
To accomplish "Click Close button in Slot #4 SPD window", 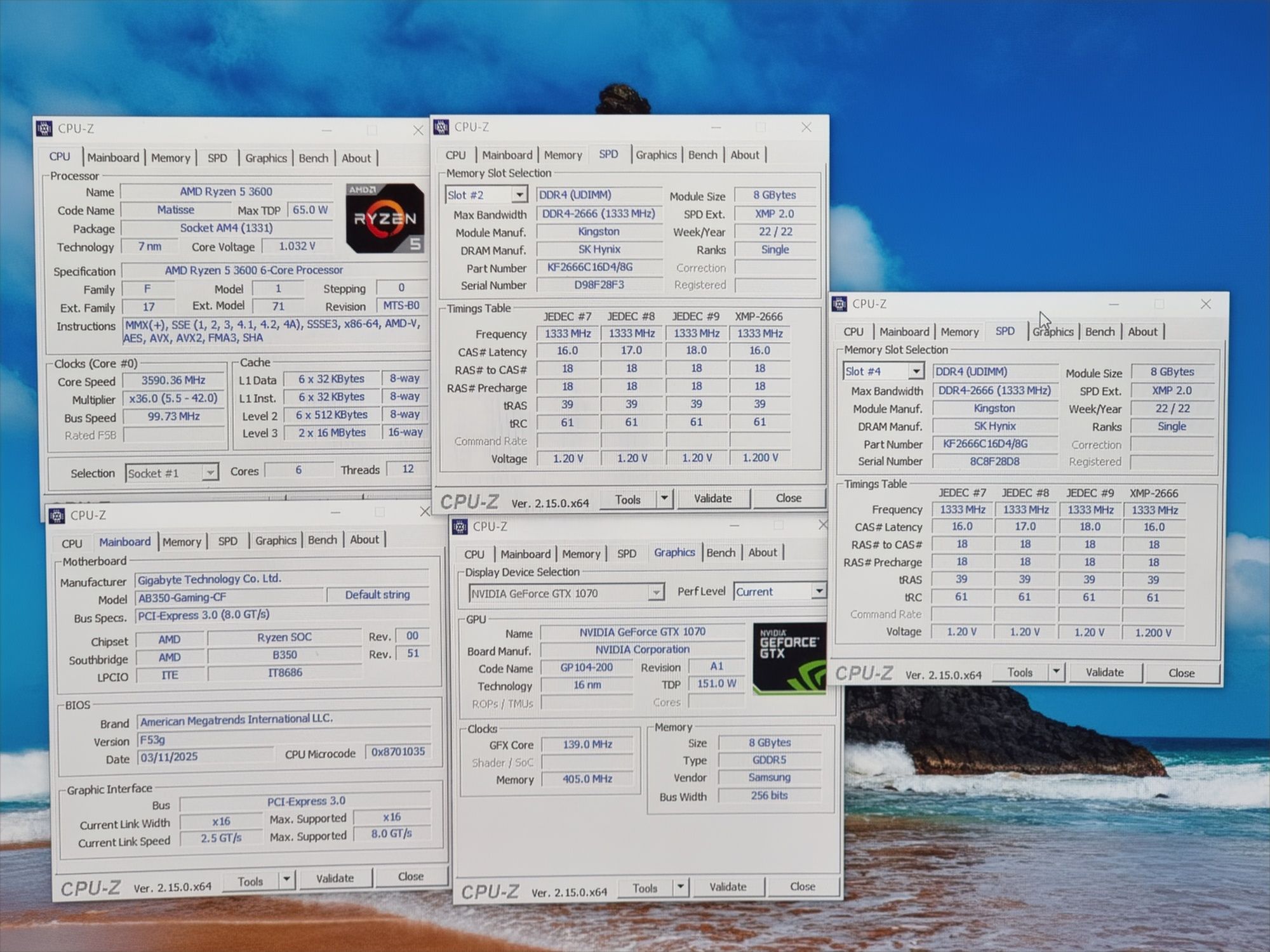I will coord(1181,673).
